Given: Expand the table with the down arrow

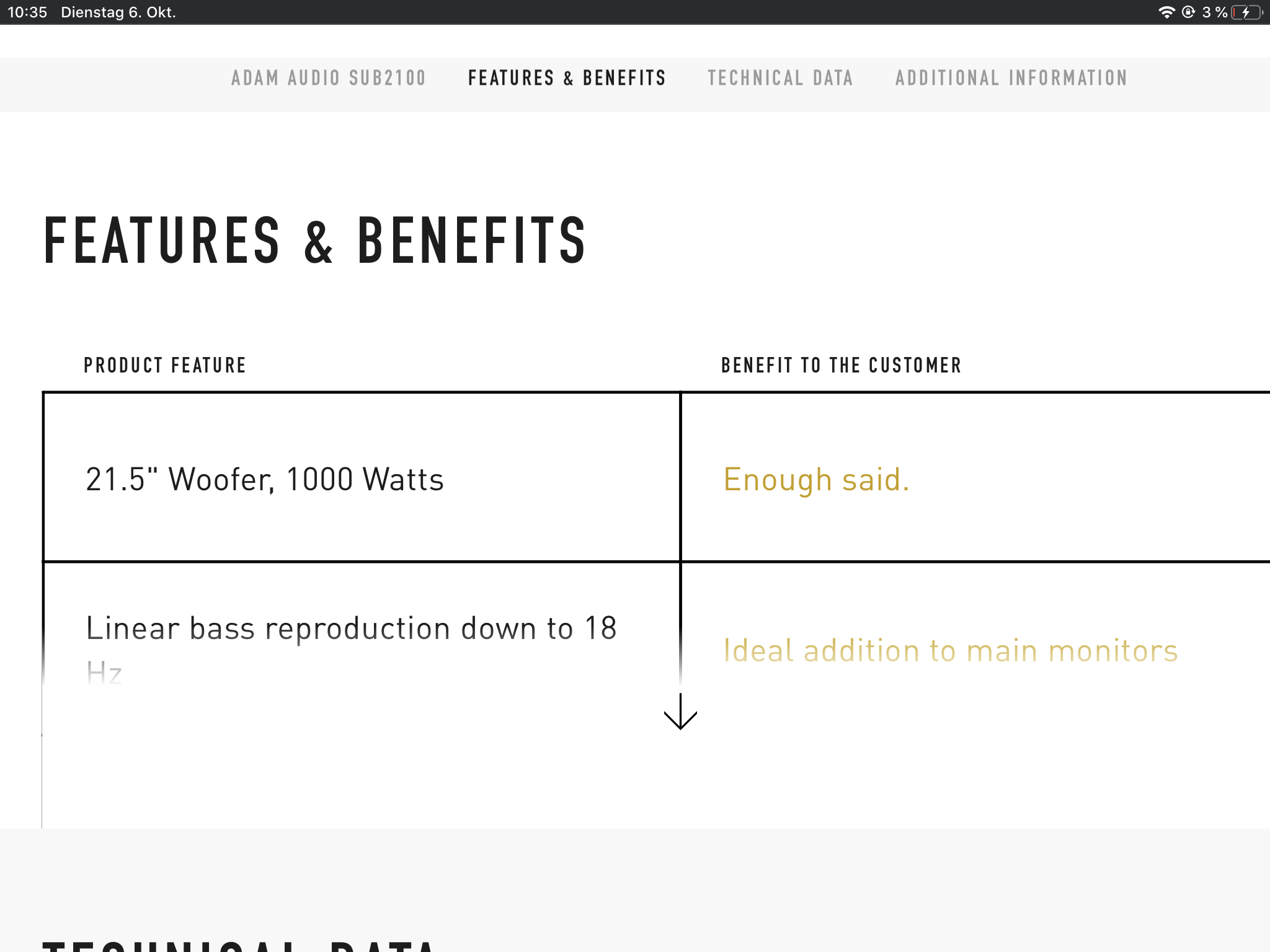Looking at the screenshot, I should (680, 712).
